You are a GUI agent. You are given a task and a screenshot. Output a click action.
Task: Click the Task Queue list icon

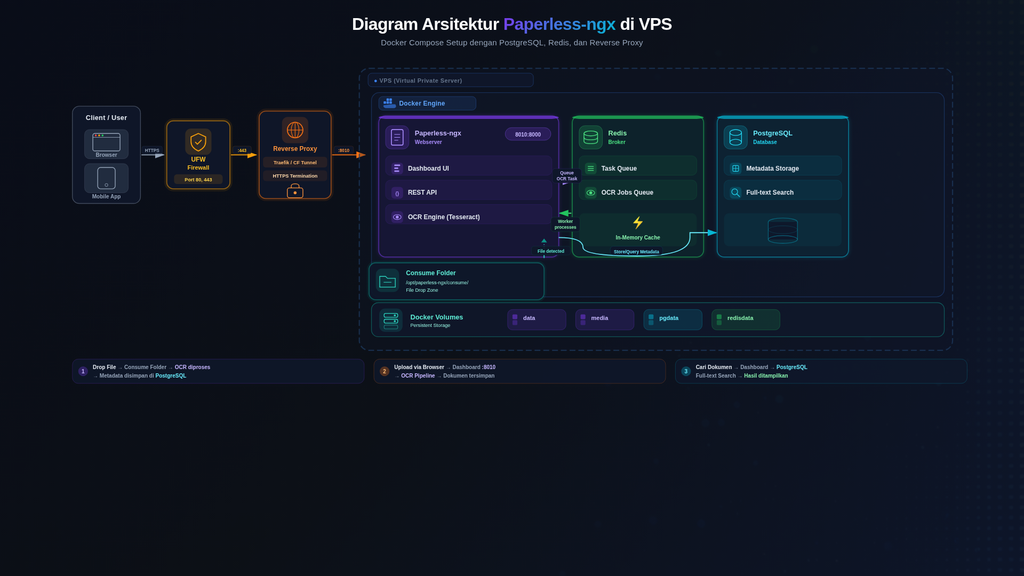[590, 168]
